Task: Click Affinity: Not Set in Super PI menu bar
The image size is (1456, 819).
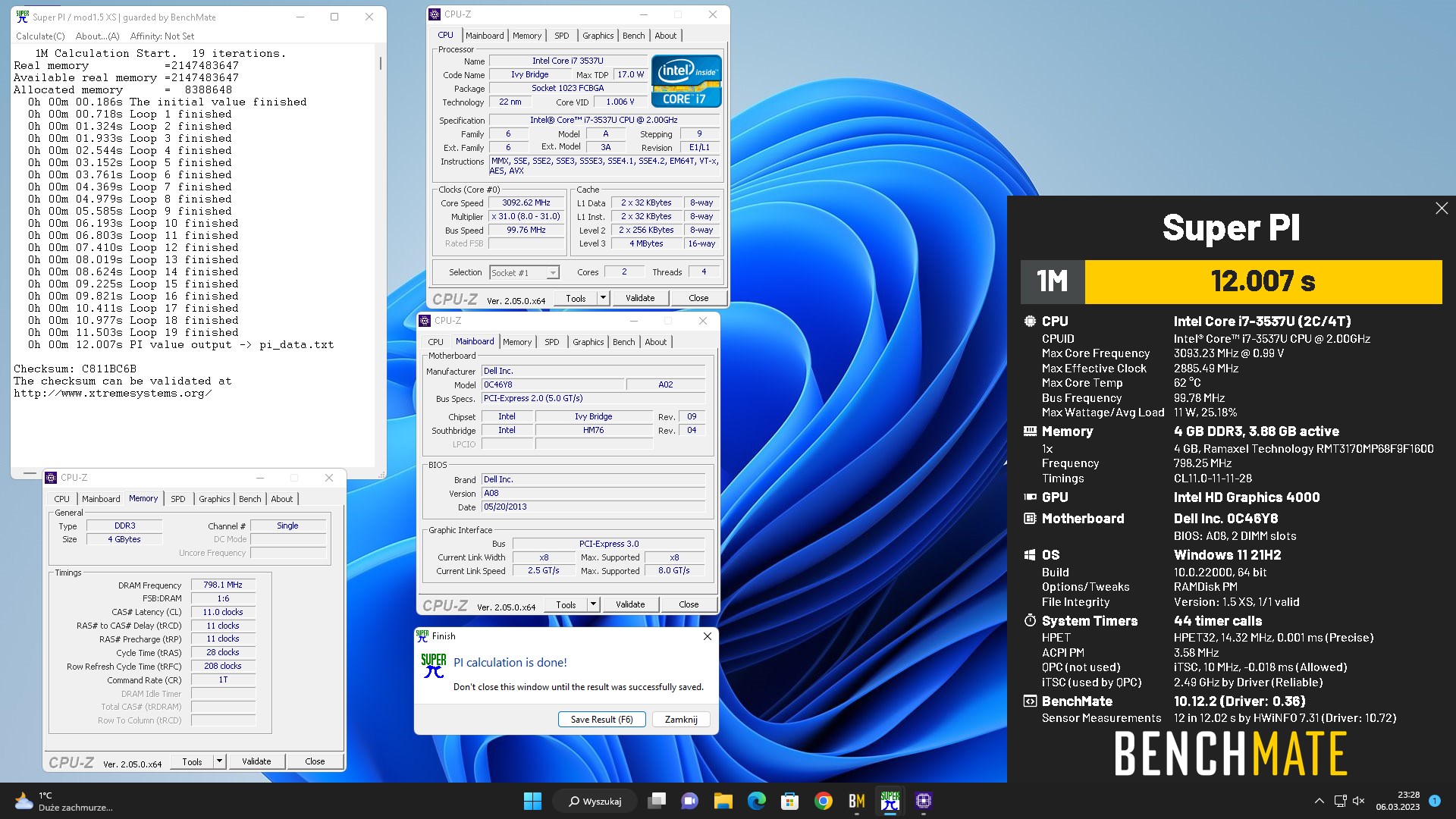Action: pyautogui.click(x=162, y=36)
